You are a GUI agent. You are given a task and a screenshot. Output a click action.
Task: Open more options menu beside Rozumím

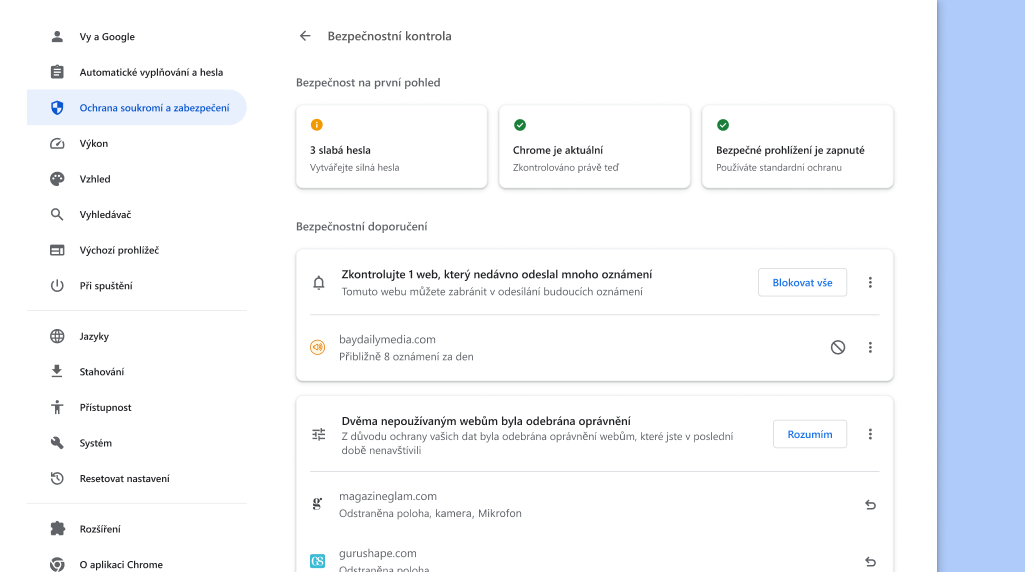pyautogui.click(x=869, y=434)
